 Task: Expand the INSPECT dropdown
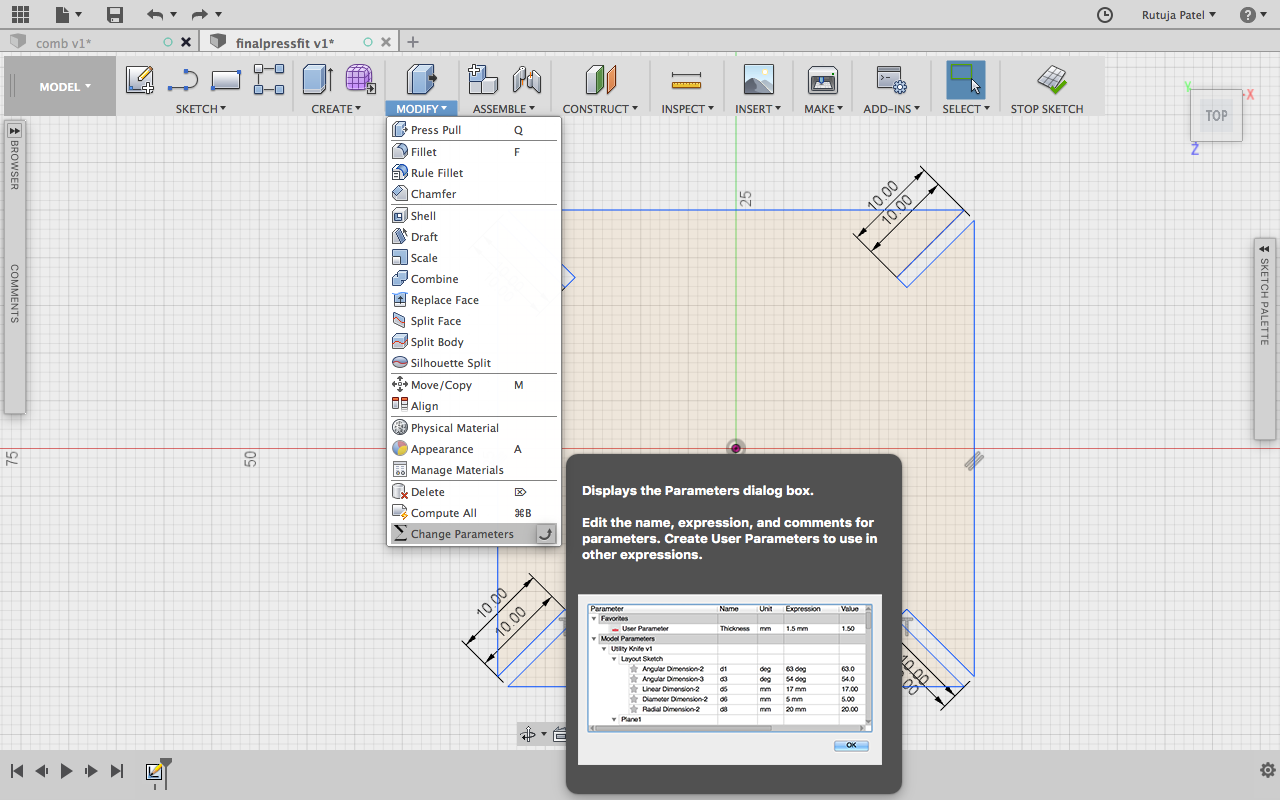687,109
